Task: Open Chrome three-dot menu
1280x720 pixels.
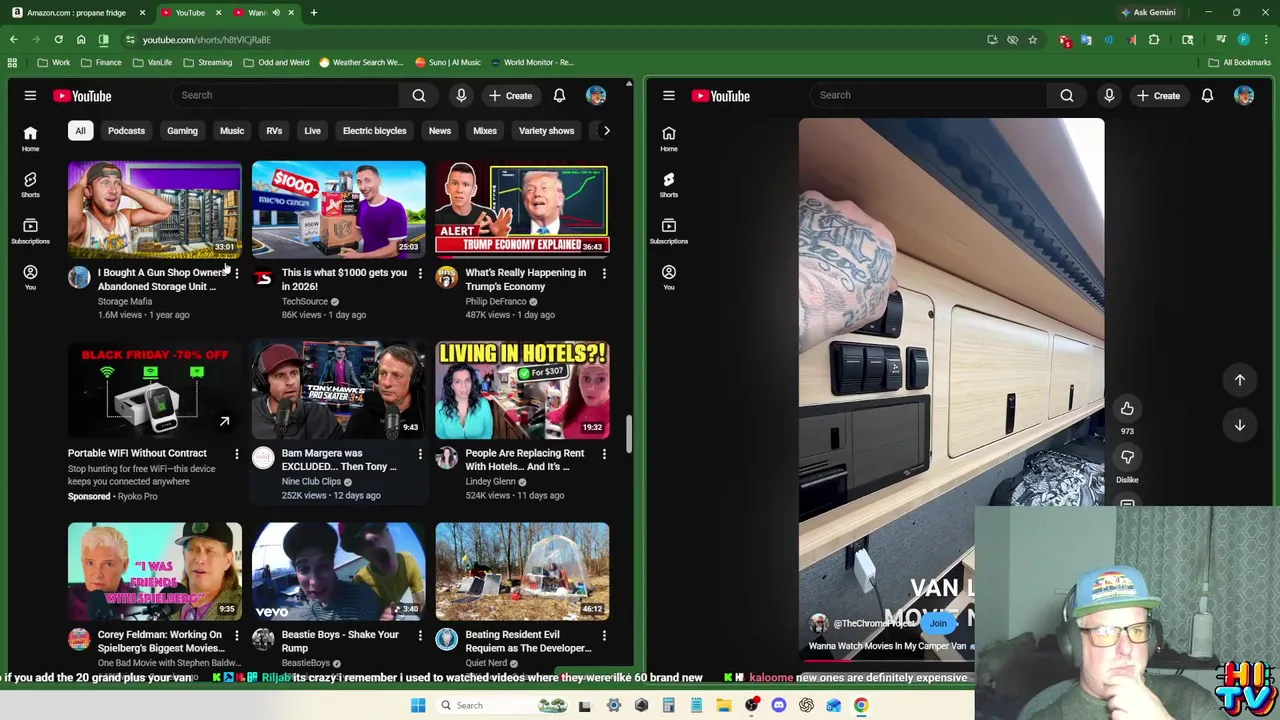Action: point(1264,40)
